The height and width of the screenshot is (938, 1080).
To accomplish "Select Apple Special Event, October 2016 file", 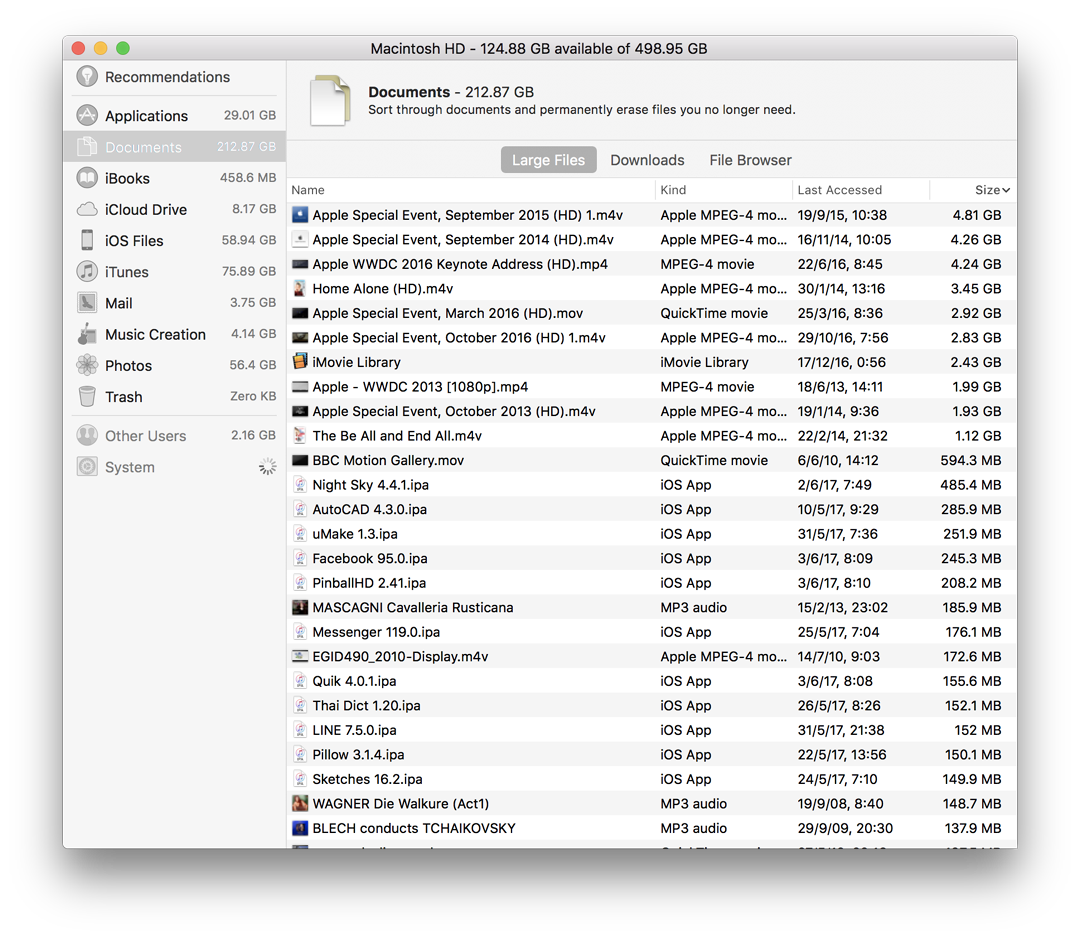I will pyautogui.click(x=652, y=337).
